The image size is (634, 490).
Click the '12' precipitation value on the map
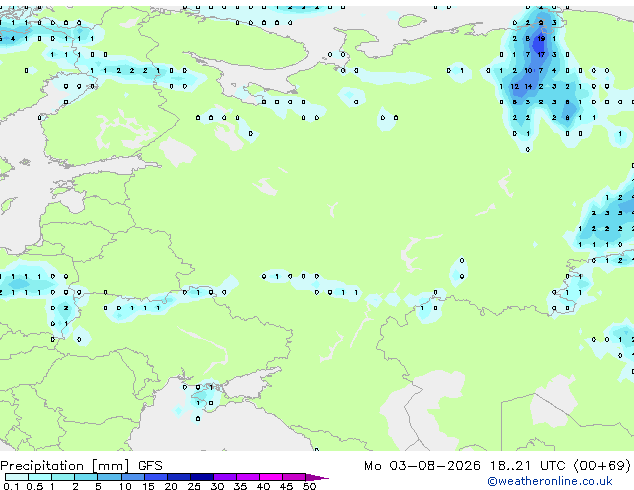pos(515,87)
